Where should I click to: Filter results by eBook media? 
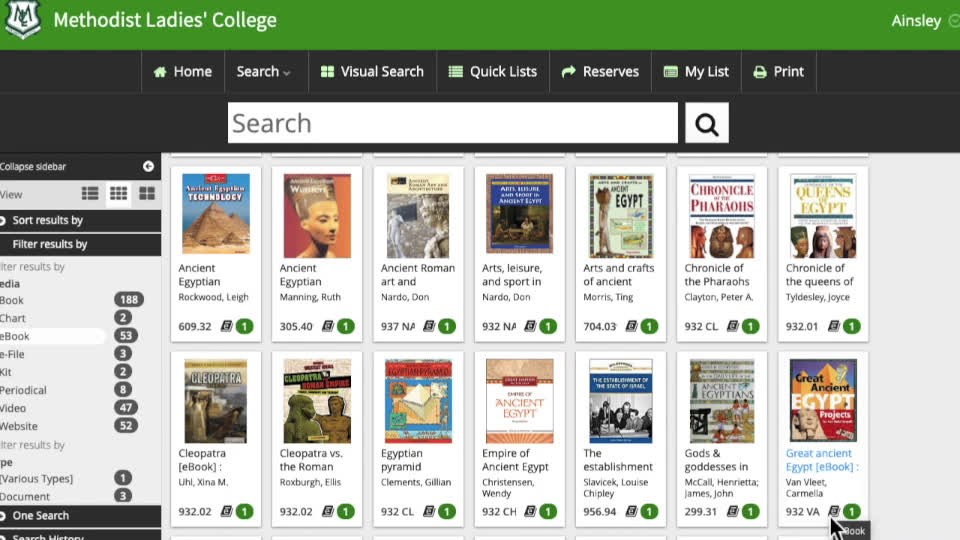coord(16,336)
